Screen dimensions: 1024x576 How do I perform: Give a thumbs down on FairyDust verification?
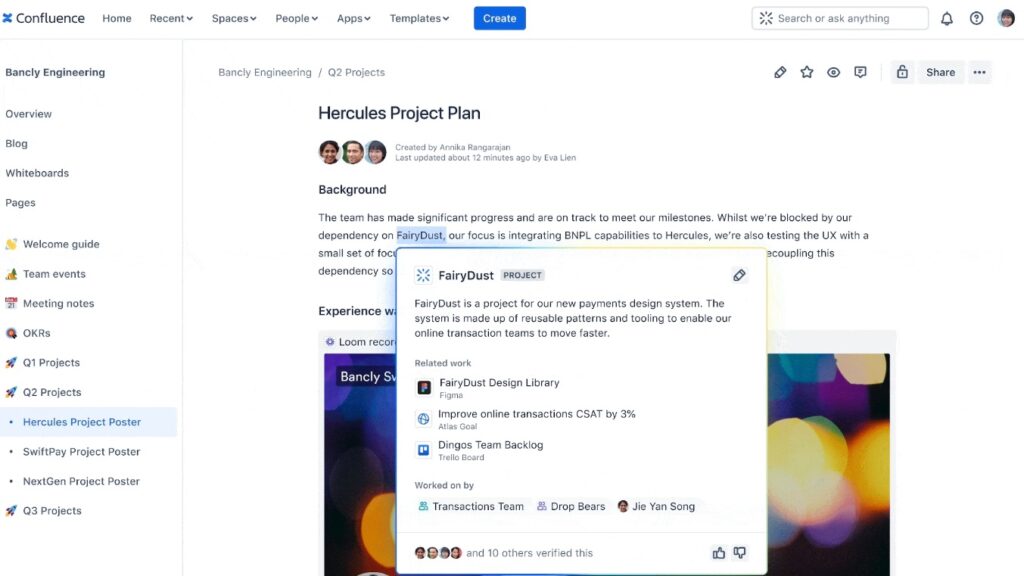[740, 552]
